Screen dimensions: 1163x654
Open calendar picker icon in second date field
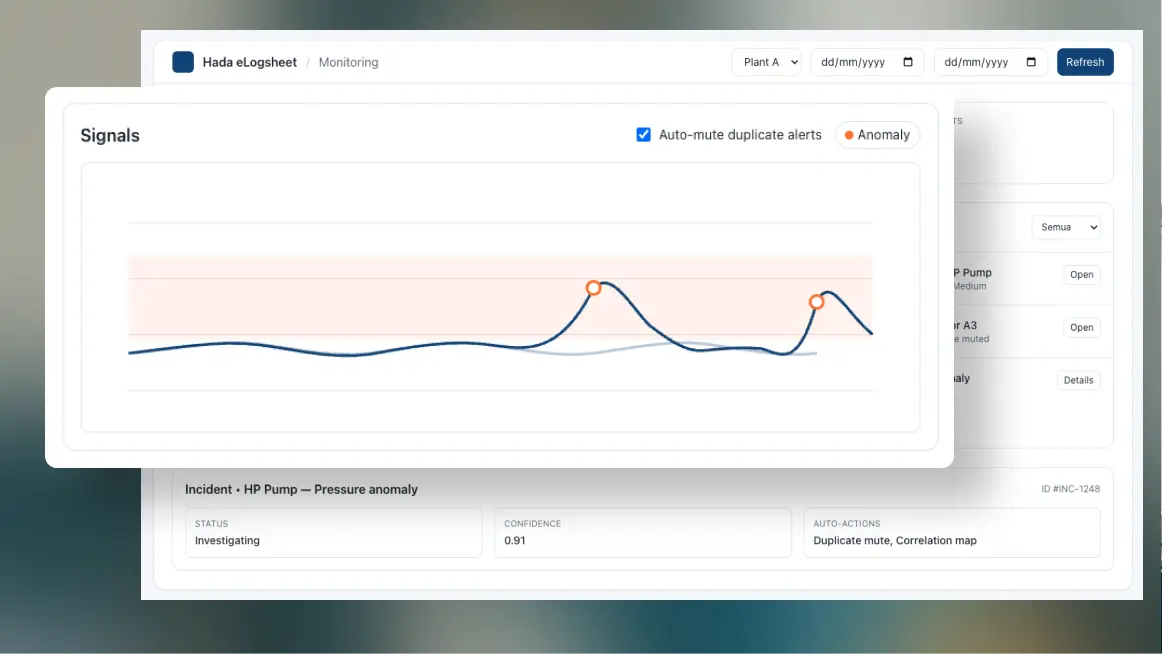1031,62
